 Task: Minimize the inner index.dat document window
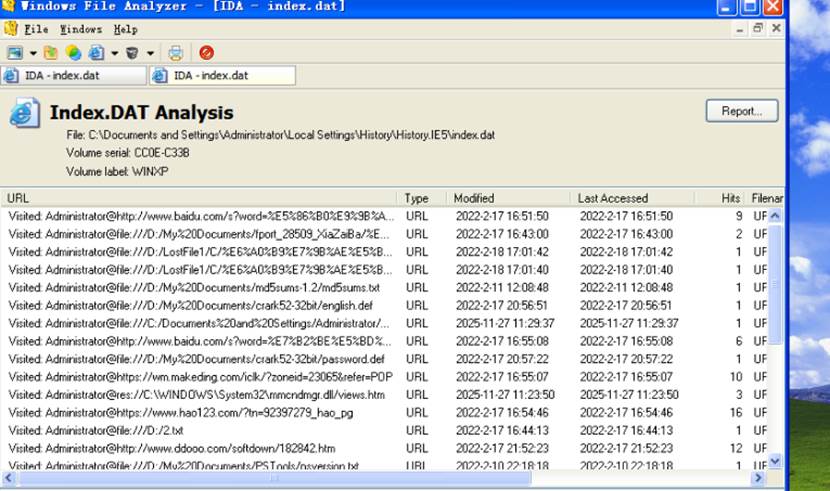pyautogui.click(x=739, y=29)
